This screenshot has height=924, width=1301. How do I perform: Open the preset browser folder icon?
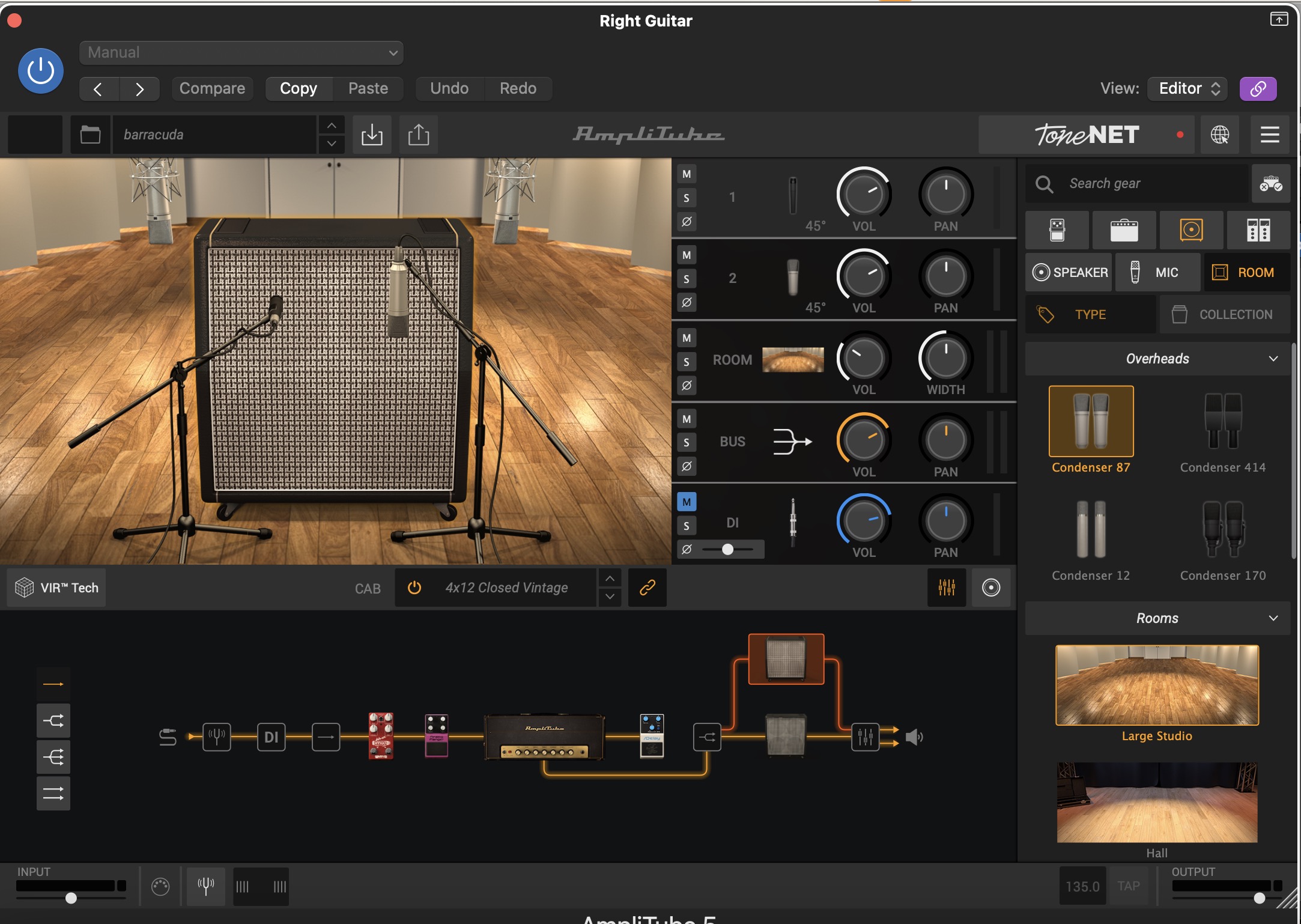point(90,135)
